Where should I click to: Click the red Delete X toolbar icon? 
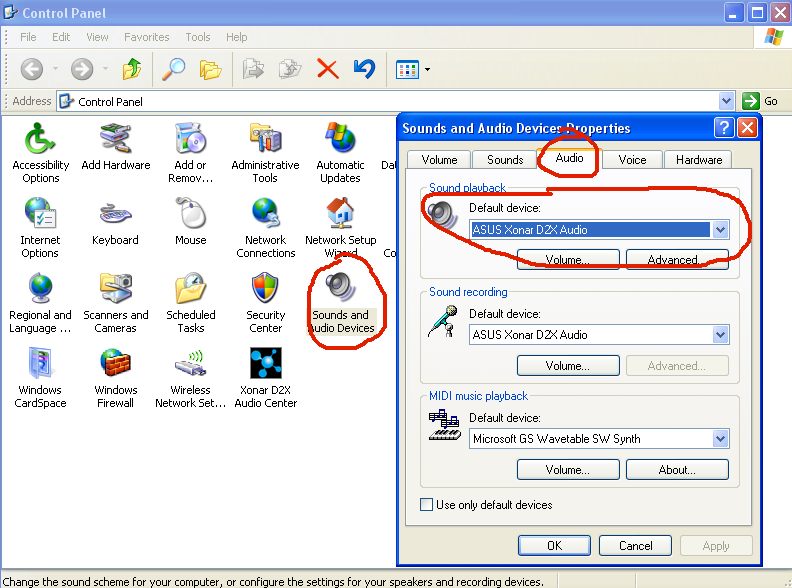pyautogui.click(x=327, y=69)
